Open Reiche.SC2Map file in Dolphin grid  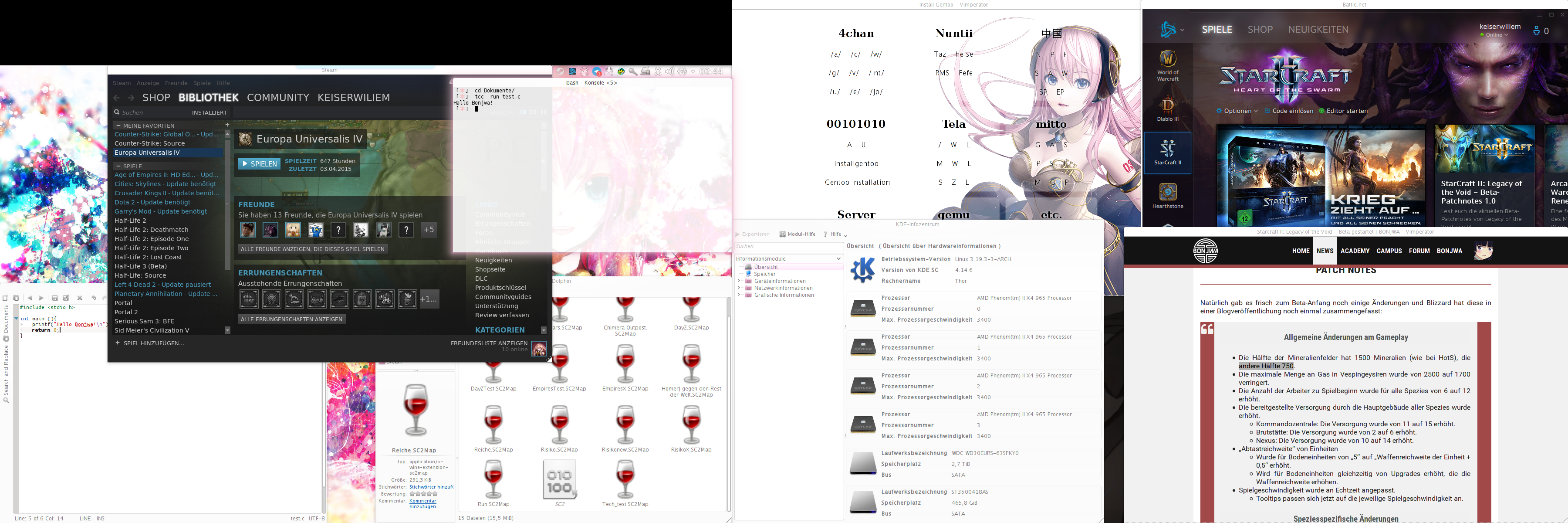pos(493,429)
